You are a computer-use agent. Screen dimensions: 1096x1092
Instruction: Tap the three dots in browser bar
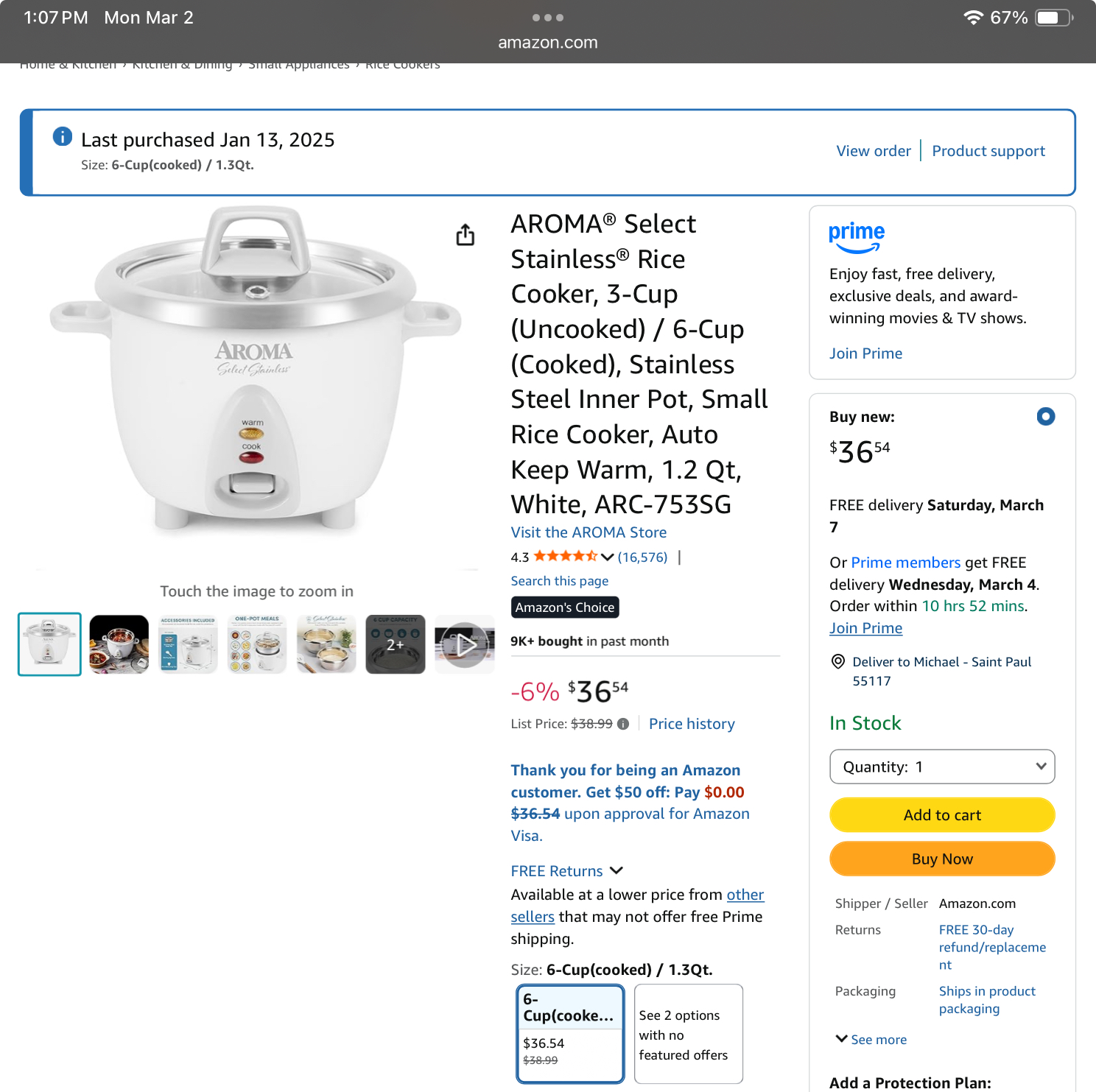[x=548, y=18]
